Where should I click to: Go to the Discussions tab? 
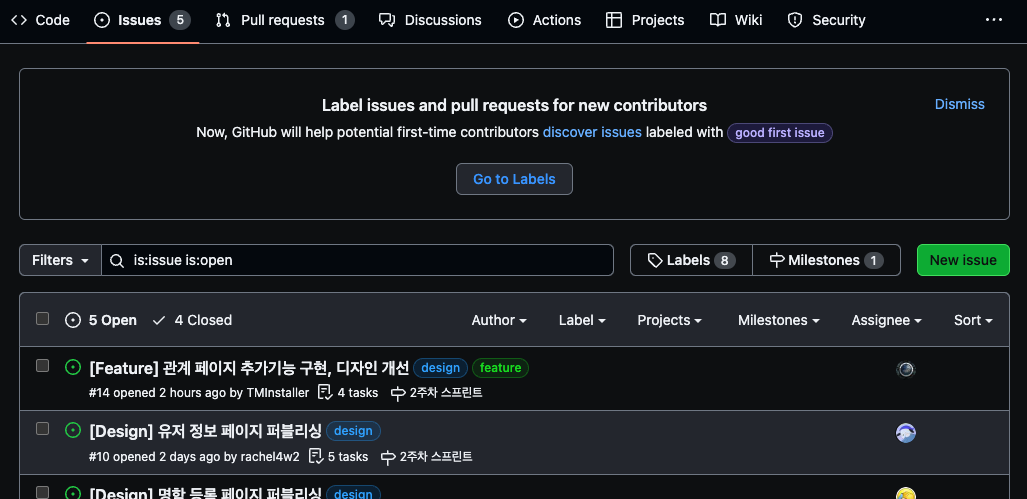(430, 20)
